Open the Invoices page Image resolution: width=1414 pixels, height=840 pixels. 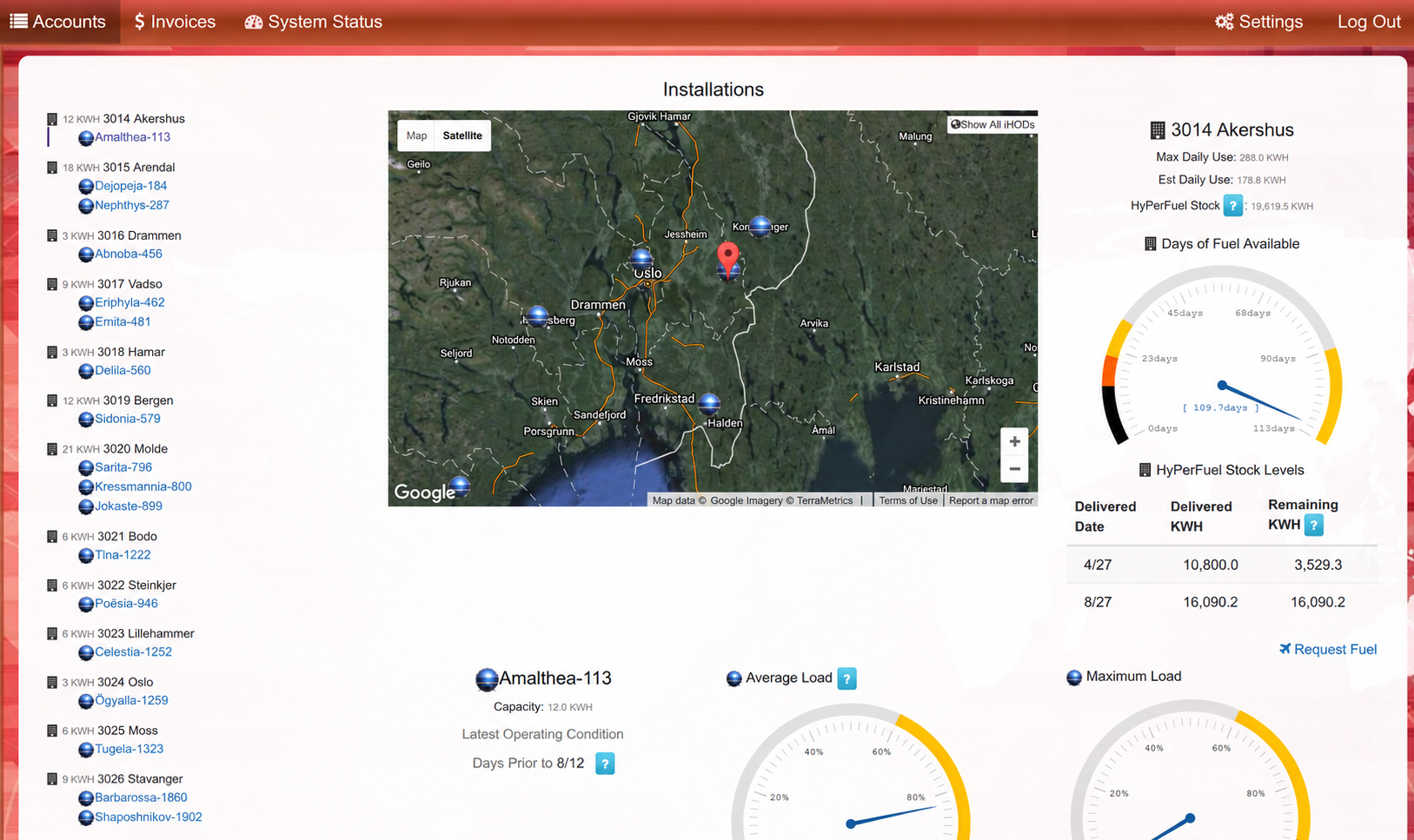click(x=175, y=22)
